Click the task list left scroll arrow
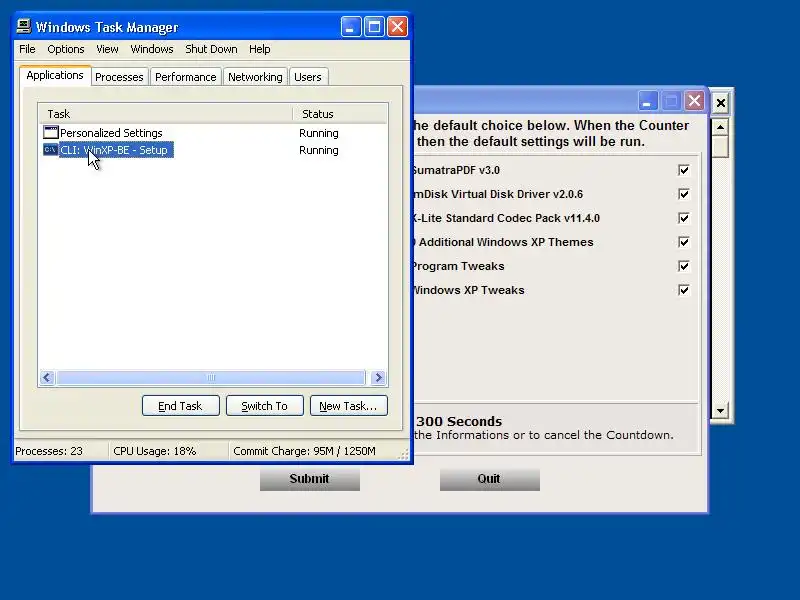This screenshot has width=800, height=600. pos(47,378)
